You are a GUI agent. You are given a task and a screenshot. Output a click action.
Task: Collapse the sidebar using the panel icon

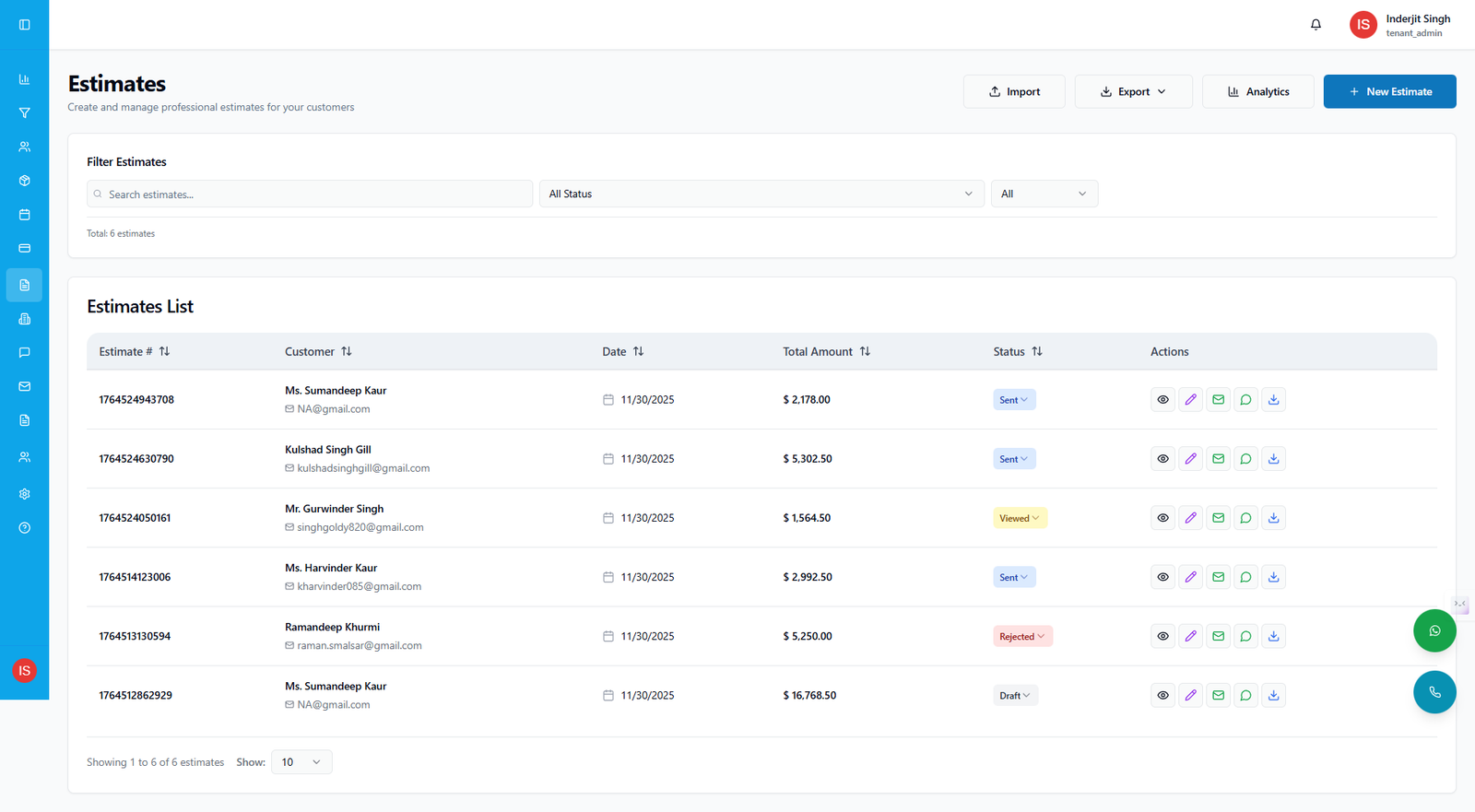25,25
